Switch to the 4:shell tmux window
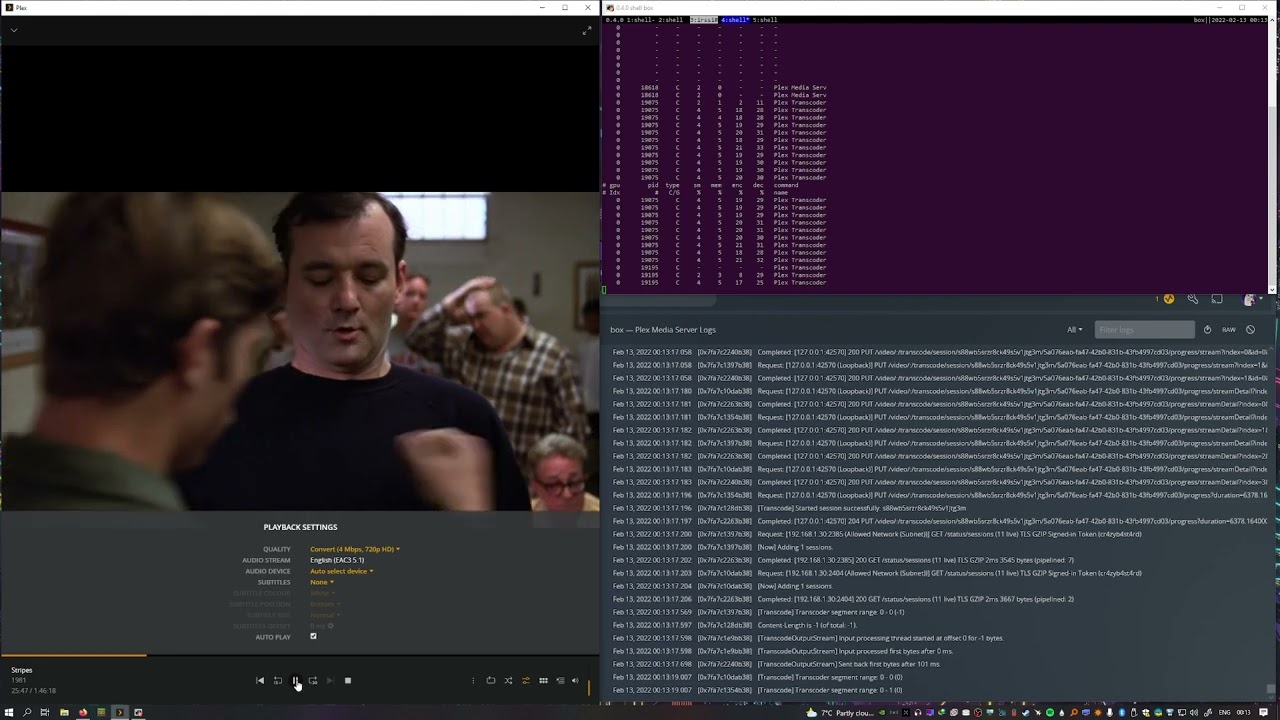1280x720 pixels. [735, 20]
